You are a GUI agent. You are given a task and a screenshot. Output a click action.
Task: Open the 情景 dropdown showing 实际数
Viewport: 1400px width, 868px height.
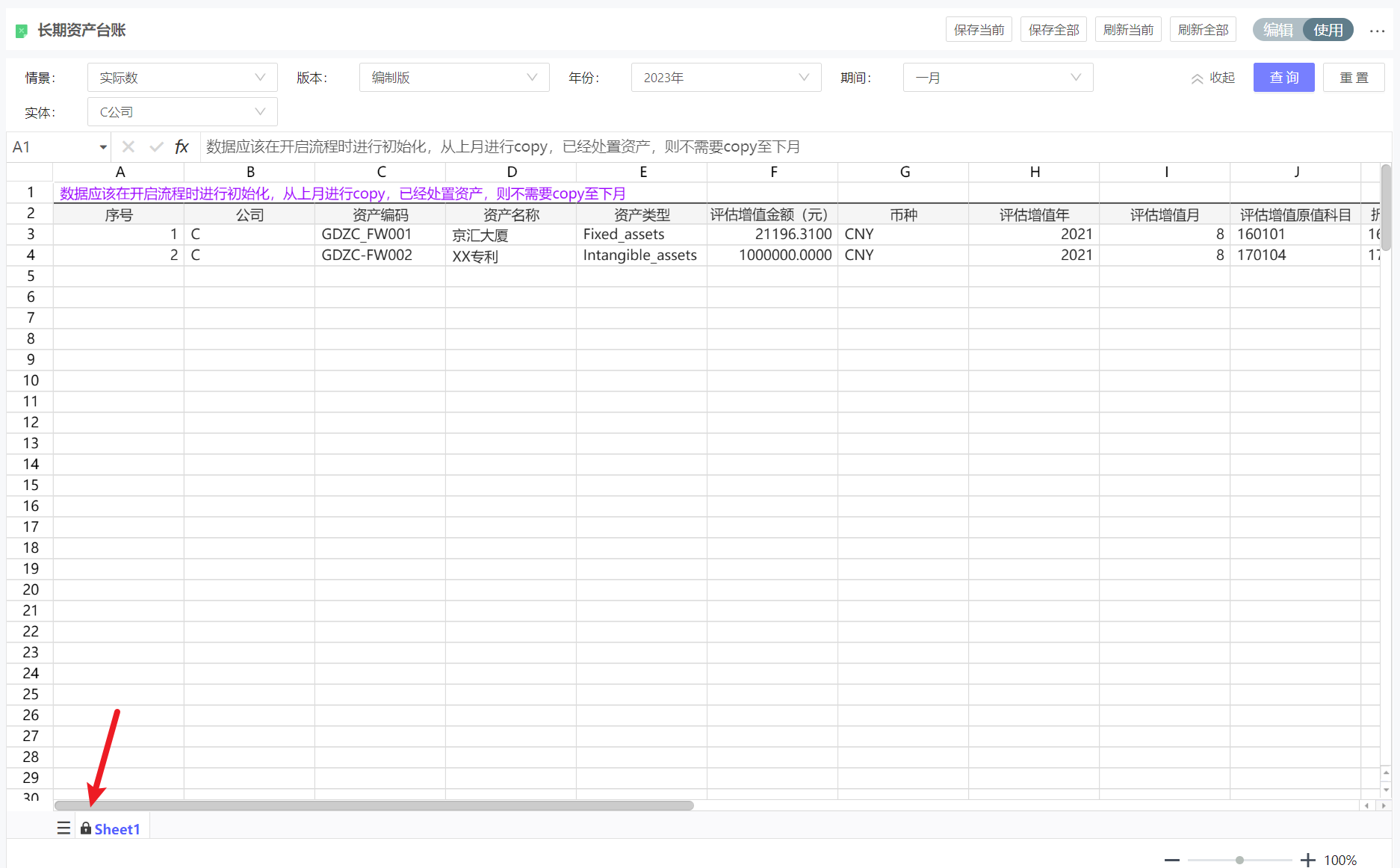point(182,78)
